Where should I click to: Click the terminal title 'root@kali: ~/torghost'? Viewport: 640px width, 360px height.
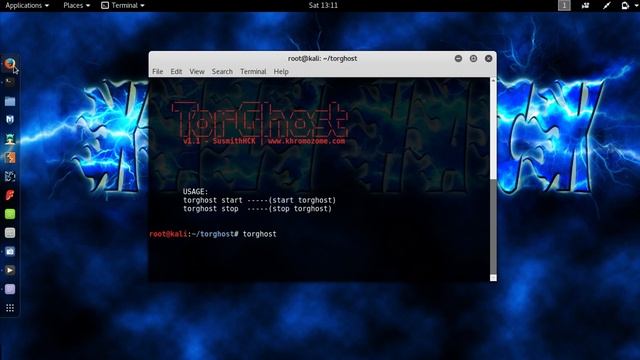pyautogui.click(x=322, y=58)
